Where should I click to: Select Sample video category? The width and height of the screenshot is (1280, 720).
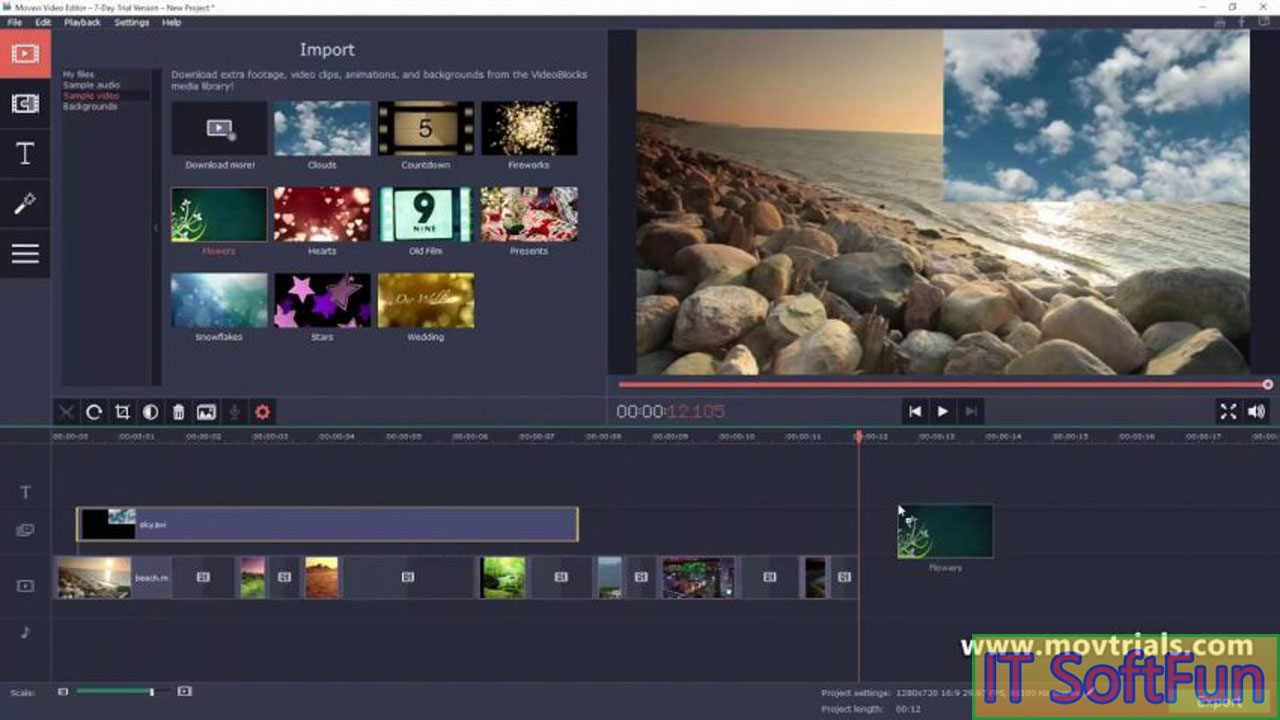91,95
